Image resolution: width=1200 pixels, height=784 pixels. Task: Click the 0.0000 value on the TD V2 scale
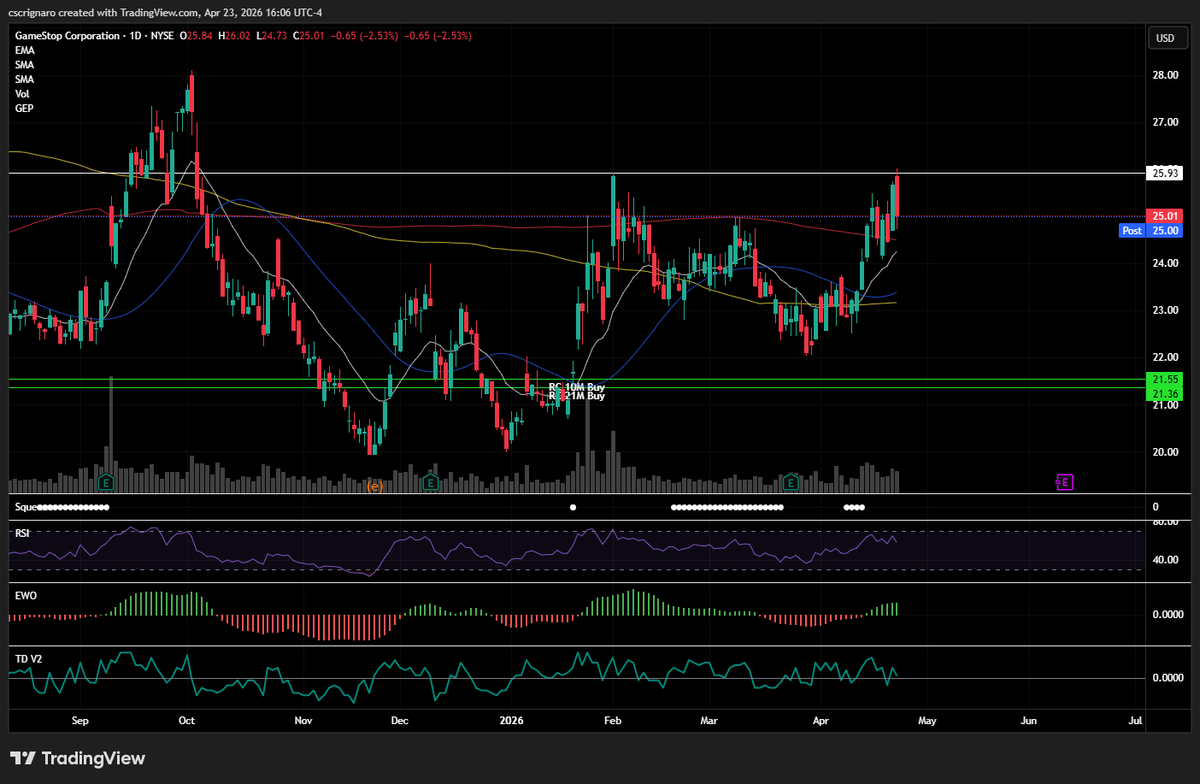coord(1169,678)
